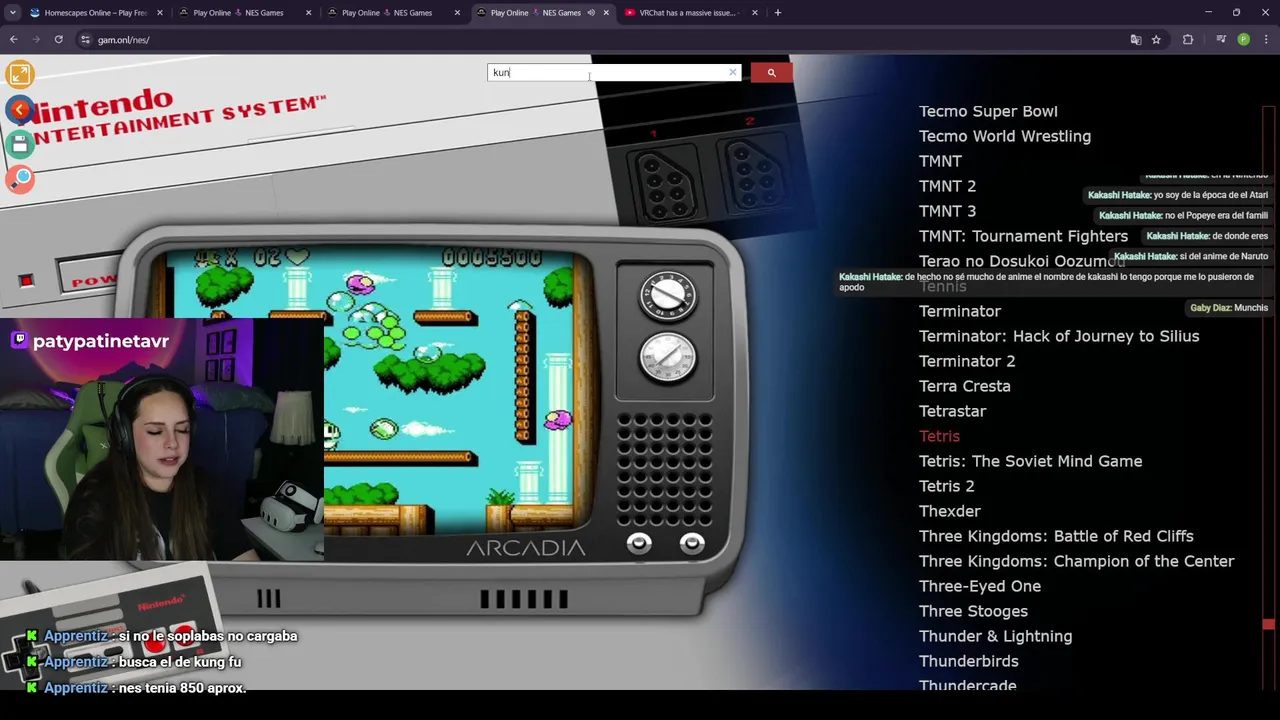Screen dimensions: 1280x720
Task: Open Terminator 2 from the game list
Action: (x=967, y=361)
